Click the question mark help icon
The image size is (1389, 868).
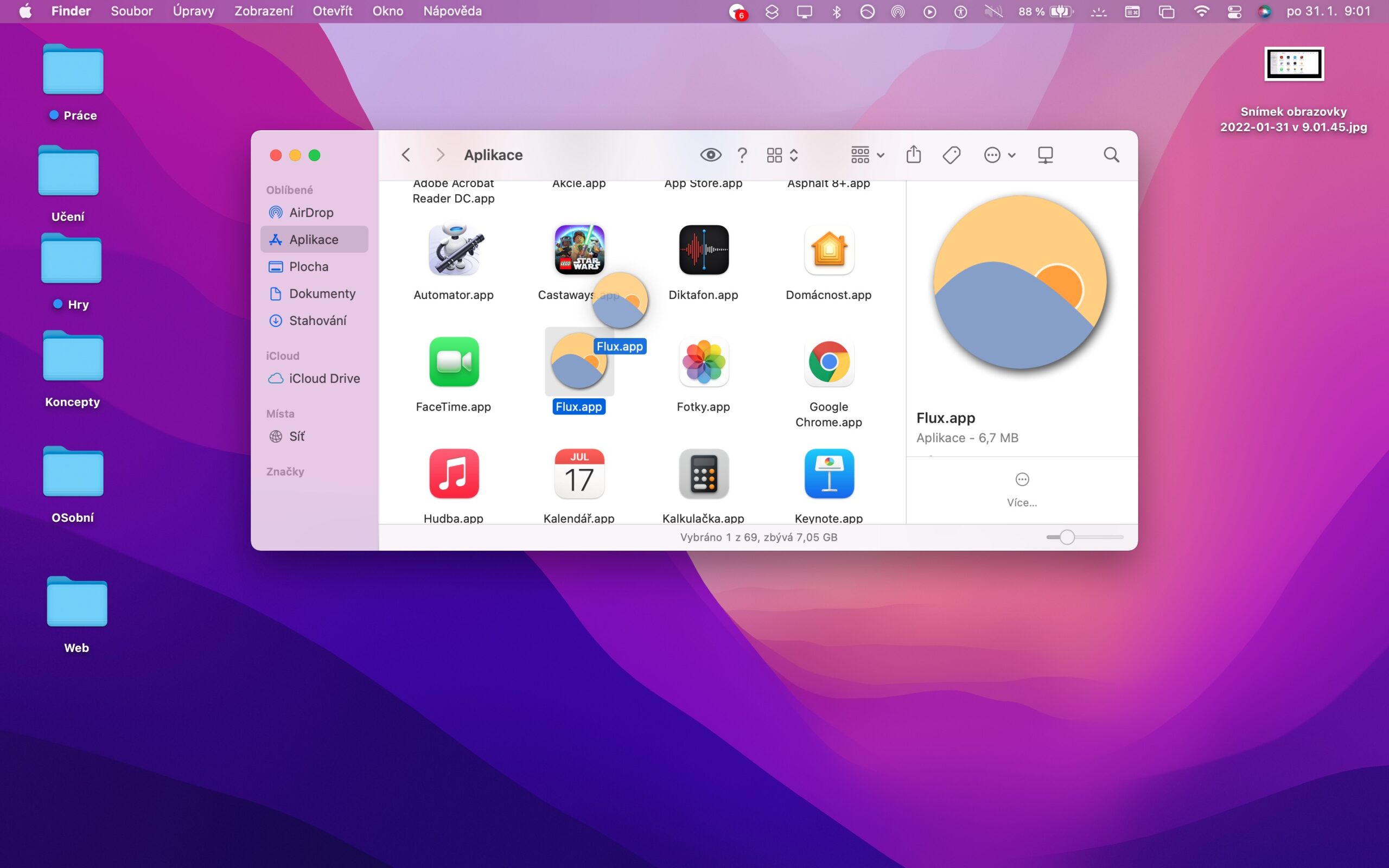(742, 155)
